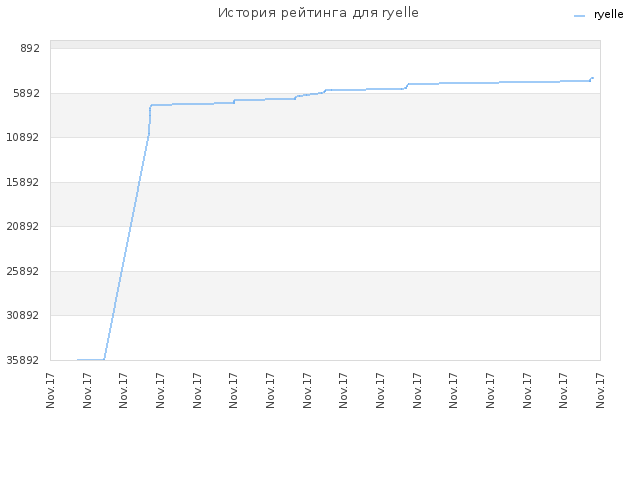Select the chart title История рейтинга для ryelle

[x=318, y=13]
